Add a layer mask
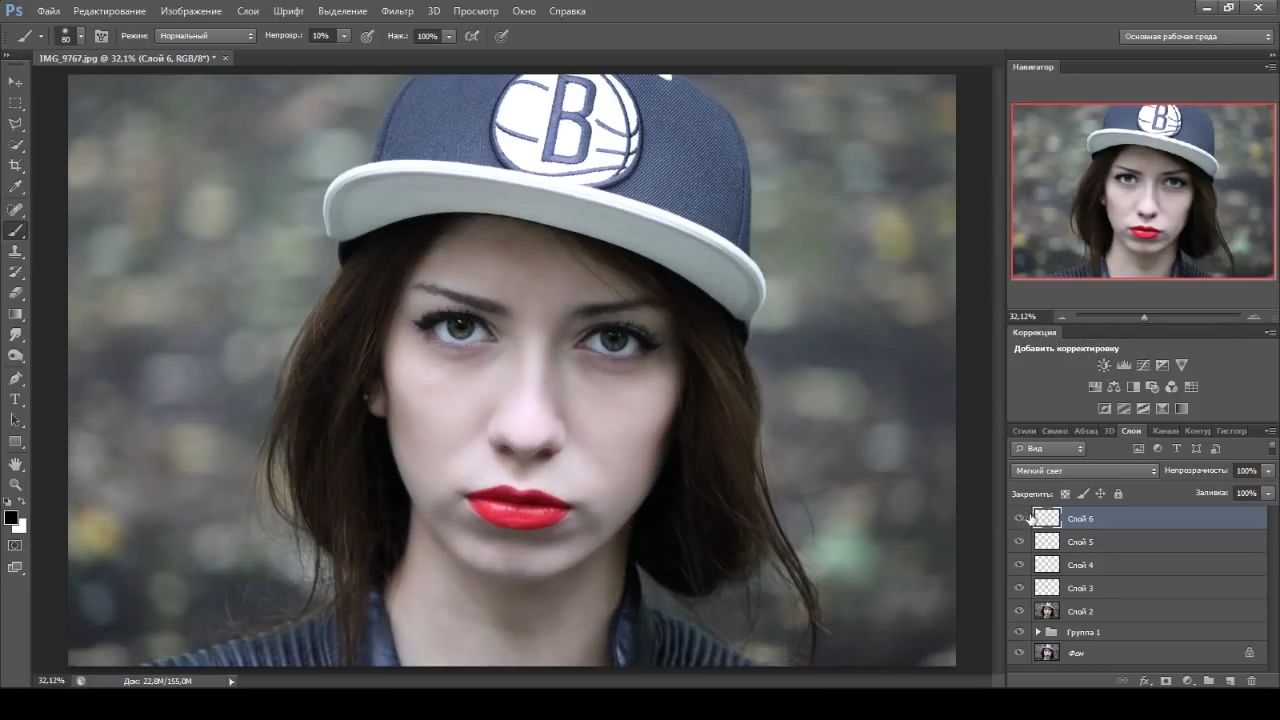Viewport: 1280px width, 720px height. click(1166, 681)
